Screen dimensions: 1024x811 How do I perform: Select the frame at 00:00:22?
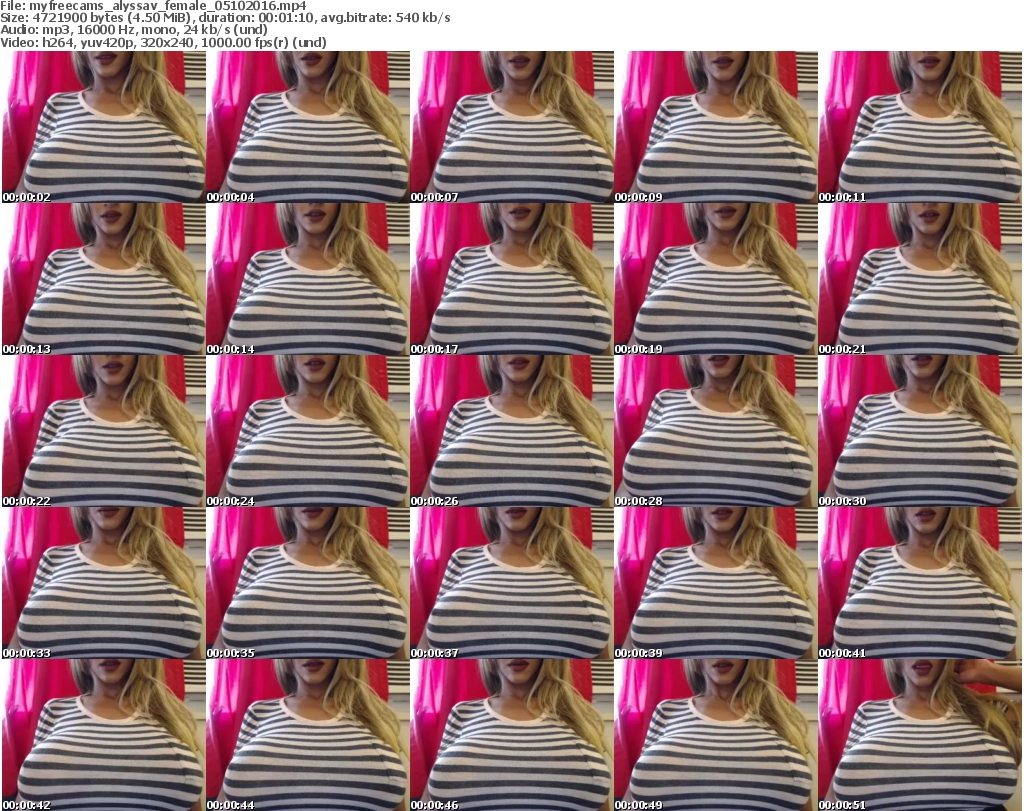pyautogui.click(x=104, y=431)
